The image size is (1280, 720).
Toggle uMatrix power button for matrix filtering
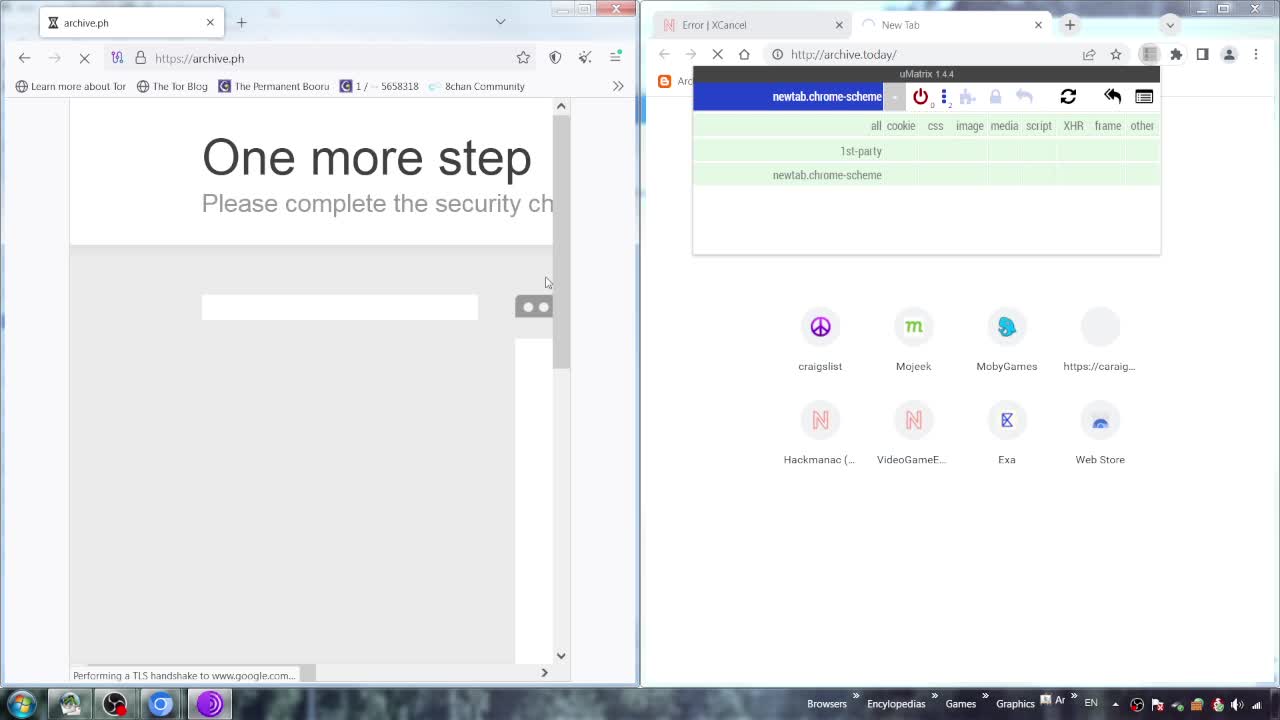pyautogui.click(x=920, y=97)
